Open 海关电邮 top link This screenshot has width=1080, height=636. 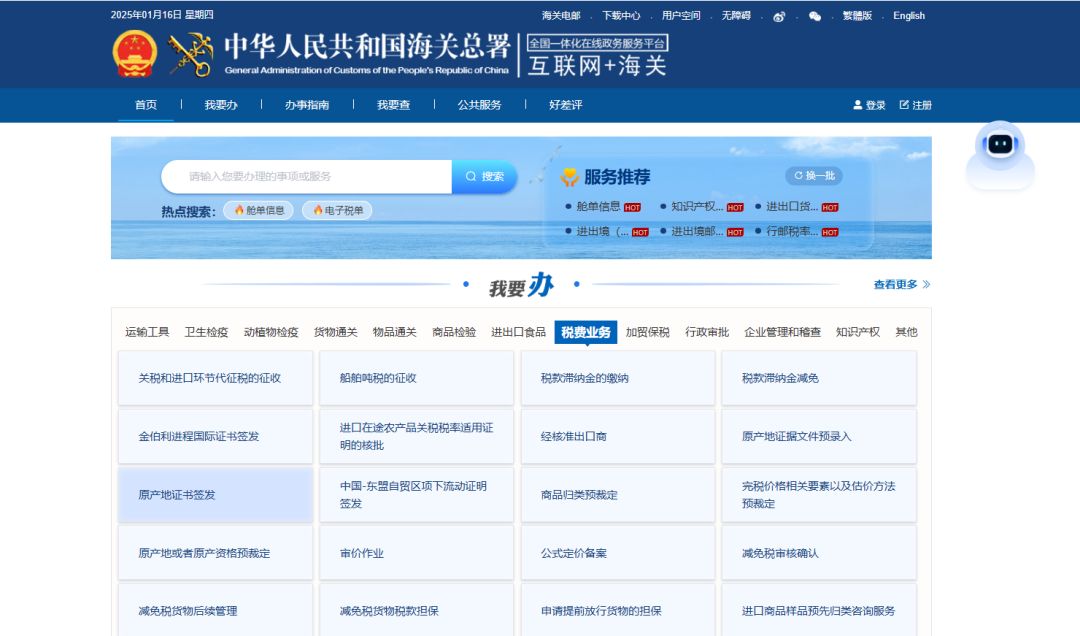(561, 16)
